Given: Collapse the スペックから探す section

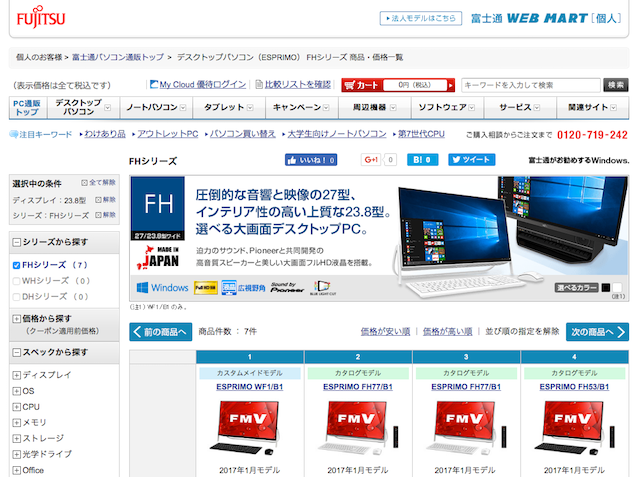Looking at the screenshot, I should [x=16, y=353].
